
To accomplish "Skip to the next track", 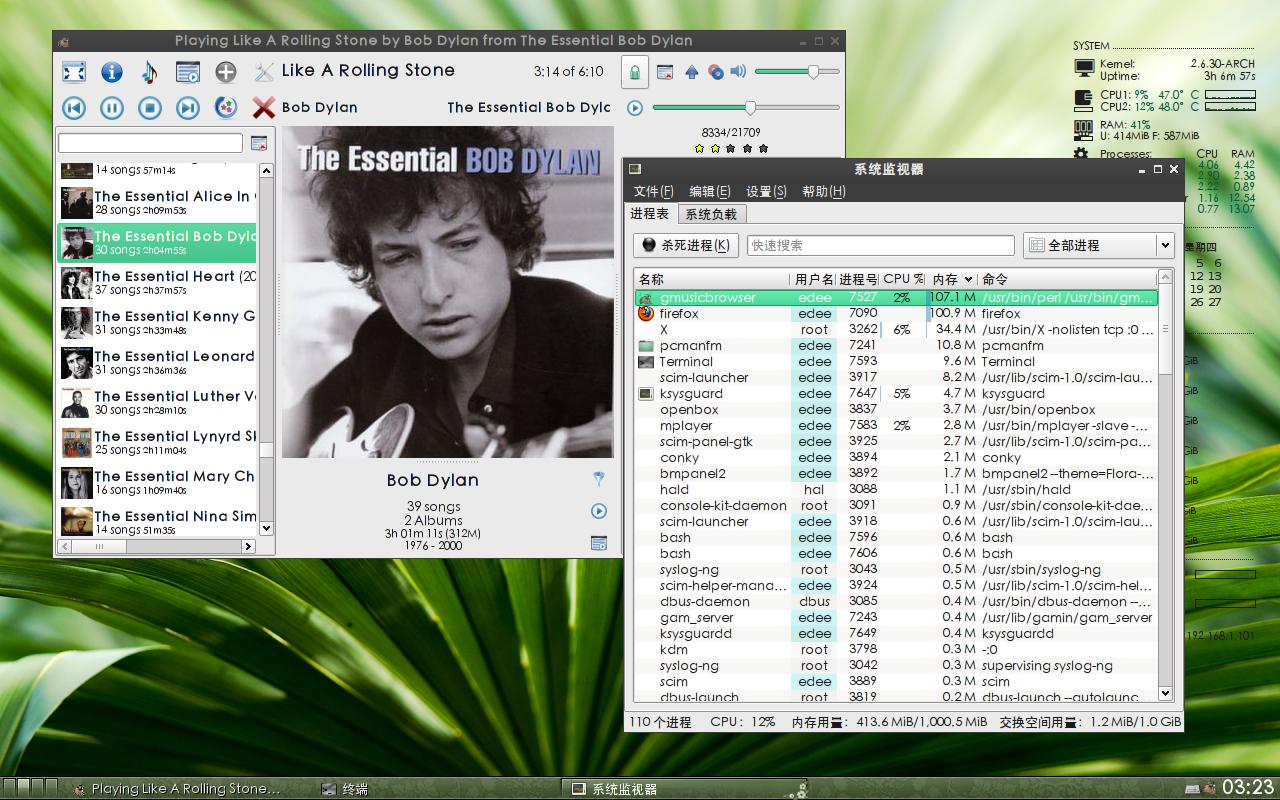I will 188,108.
